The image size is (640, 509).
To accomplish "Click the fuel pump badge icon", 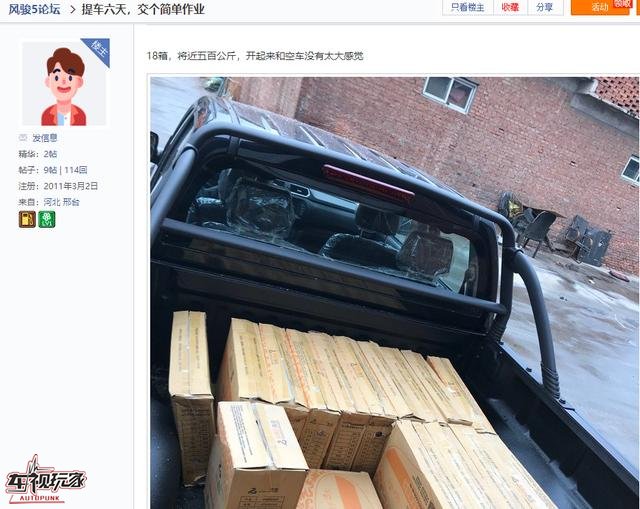I will click(27, 220).
